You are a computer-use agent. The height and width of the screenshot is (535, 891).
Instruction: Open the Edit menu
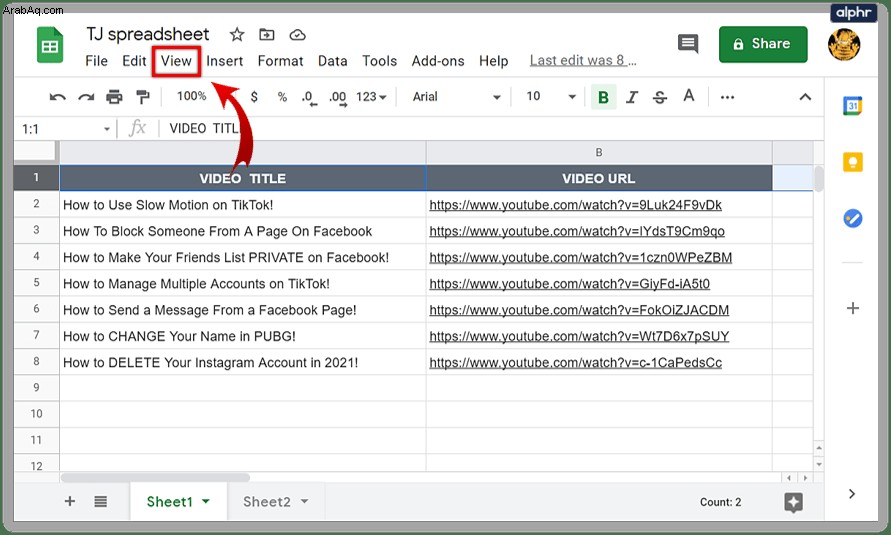[134, 61]
